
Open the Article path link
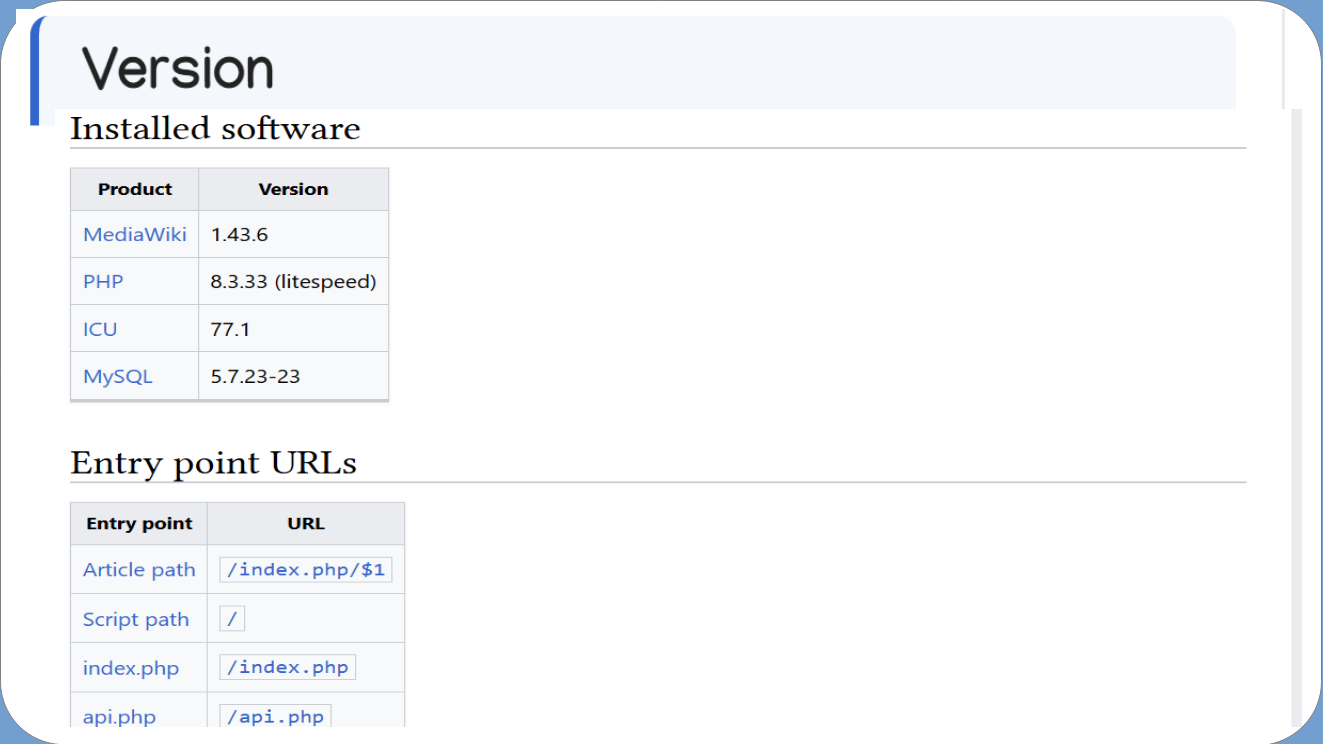click(x=139, y=570)
